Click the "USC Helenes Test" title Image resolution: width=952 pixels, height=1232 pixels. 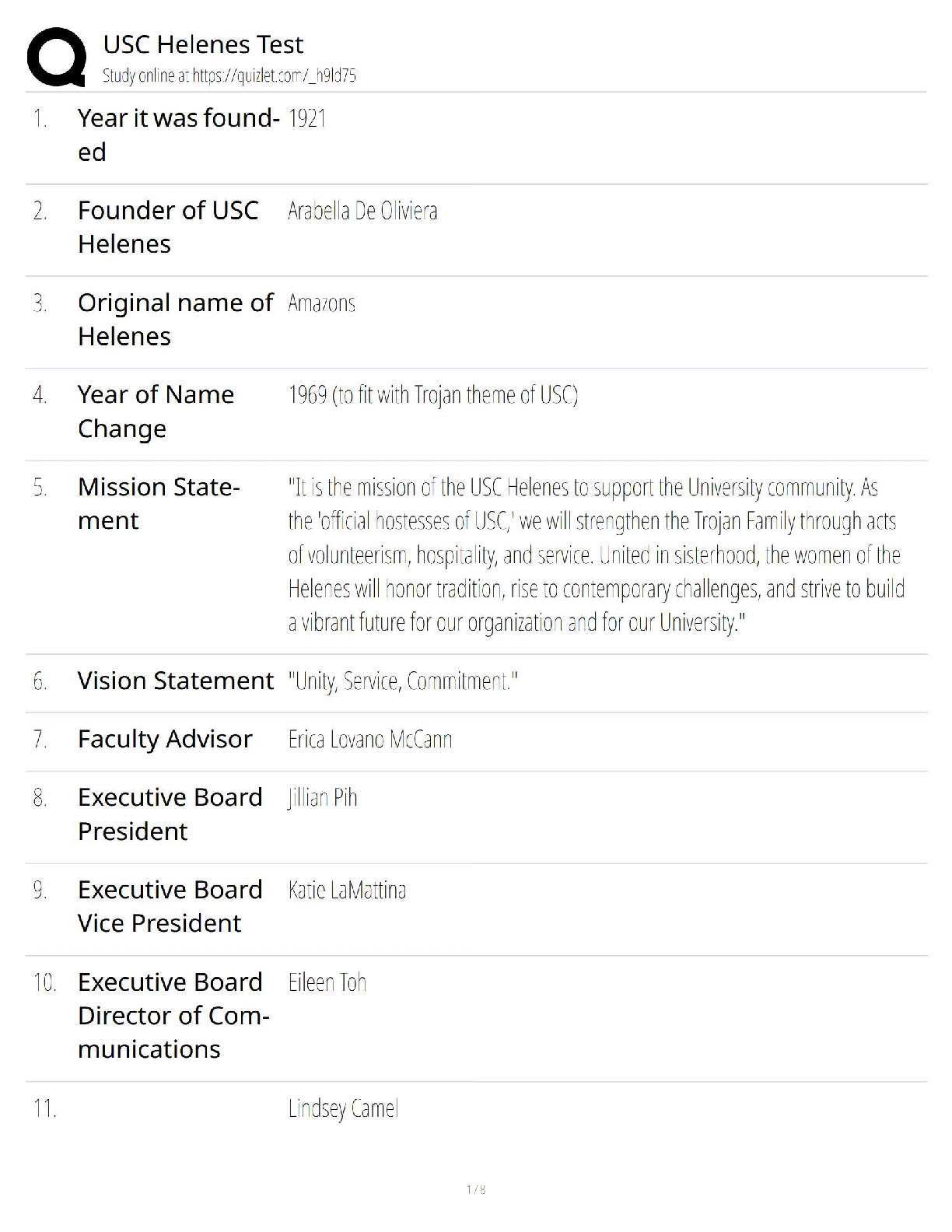203,44
